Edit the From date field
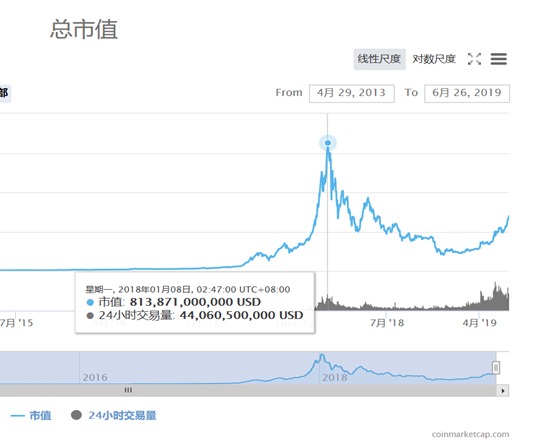Image resolution: width=553 pixels, height=447 pixels. tap(352, 93)
